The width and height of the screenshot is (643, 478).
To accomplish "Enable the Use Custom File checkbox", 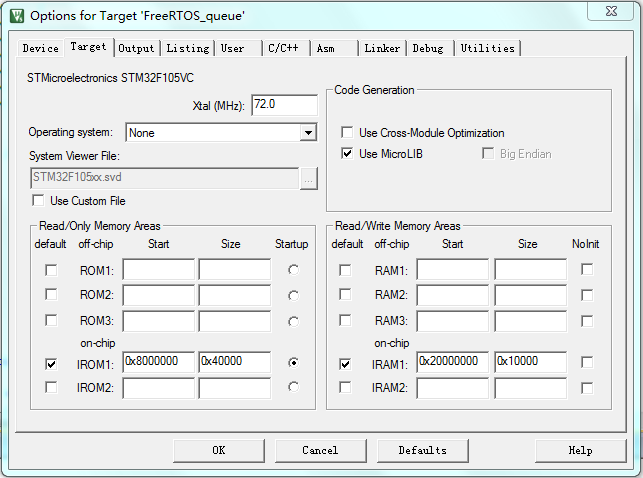I will coord(38,201).
